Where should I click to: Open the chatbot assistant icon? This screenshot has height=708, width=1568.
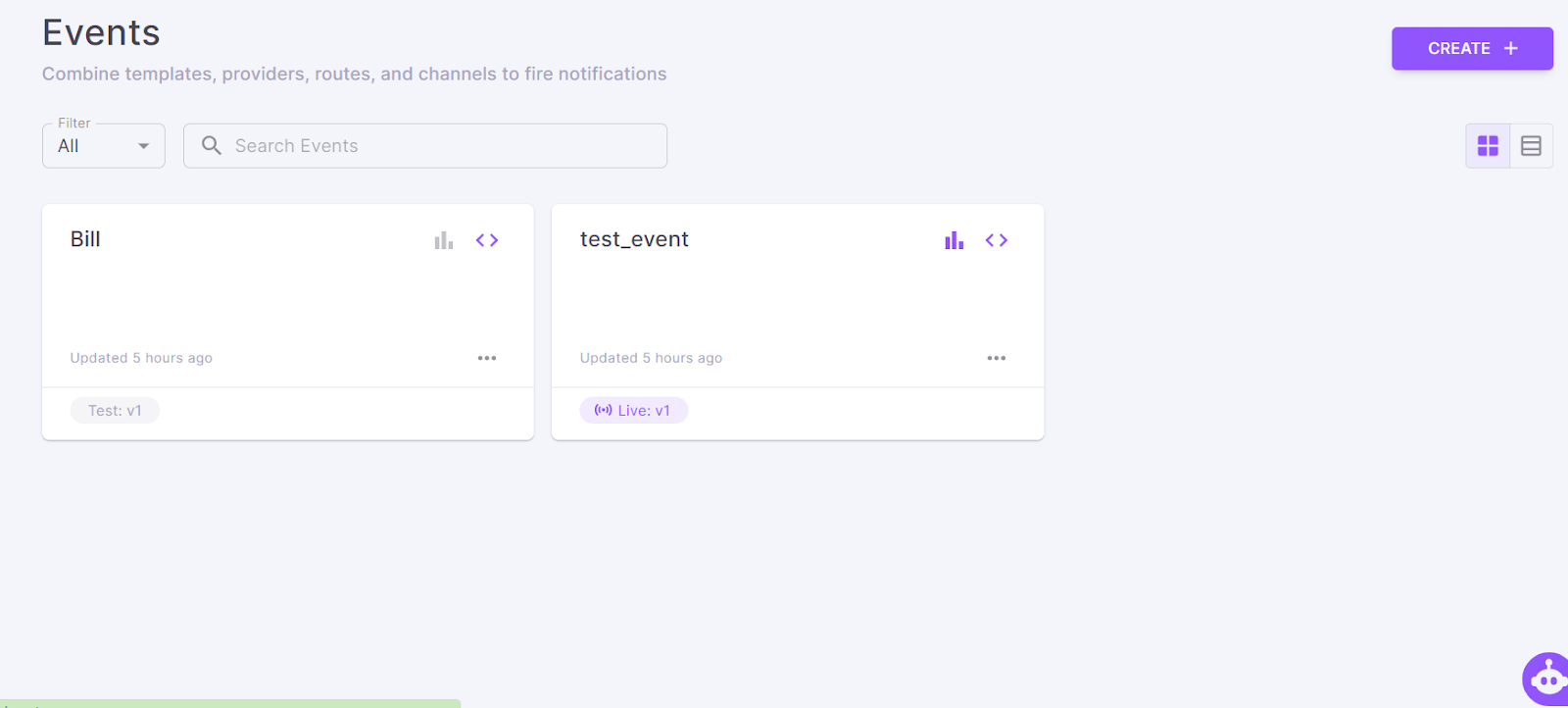coord(1546,678)
